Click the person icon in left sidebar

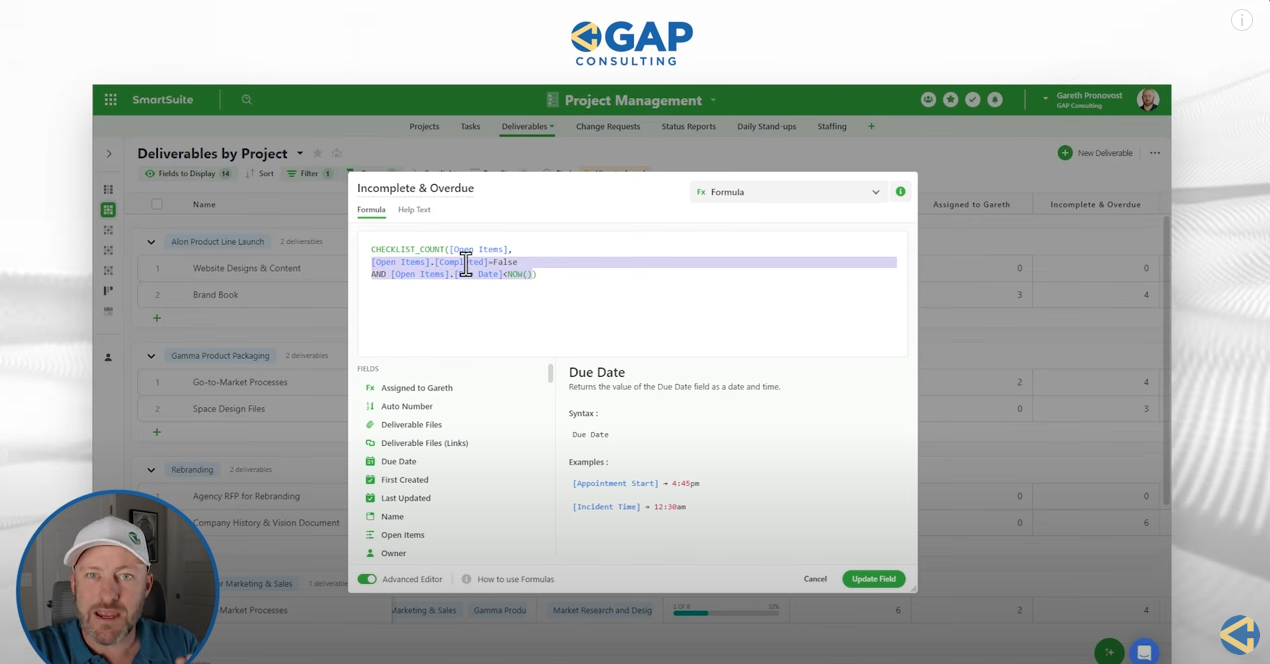click(x=108, y=357)
